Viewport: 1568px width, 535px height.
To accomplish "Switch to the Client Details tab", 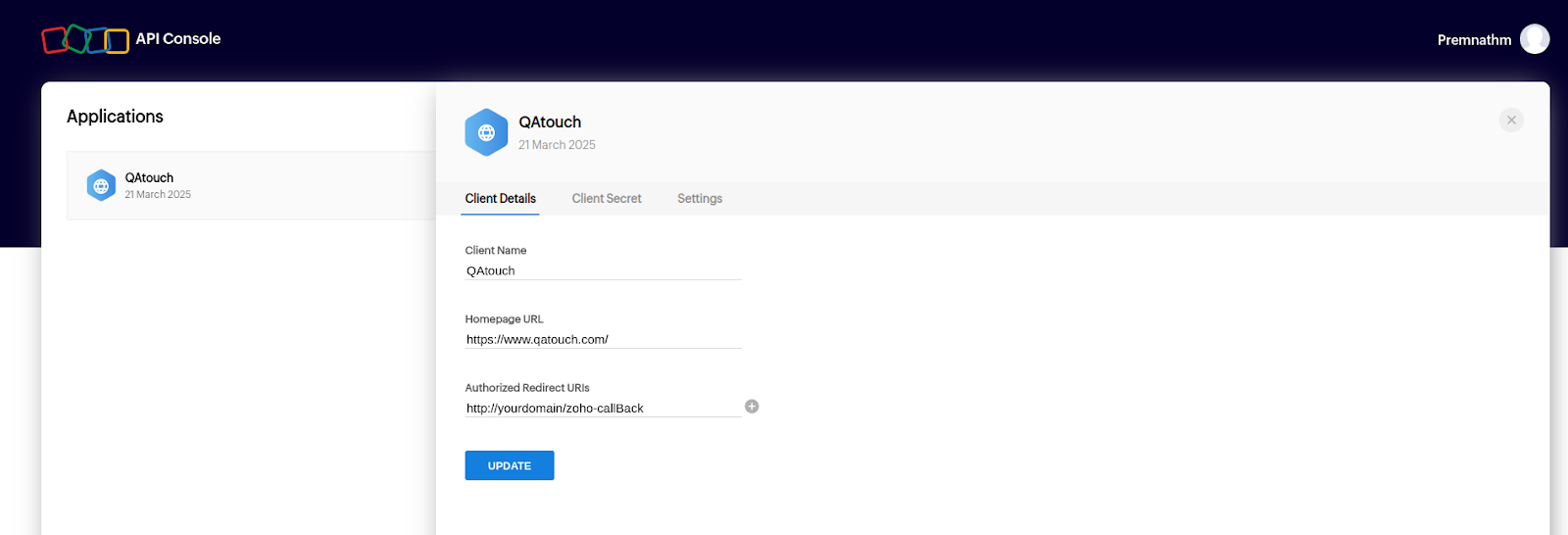I will pyautogui.click(x=500, y=198).
